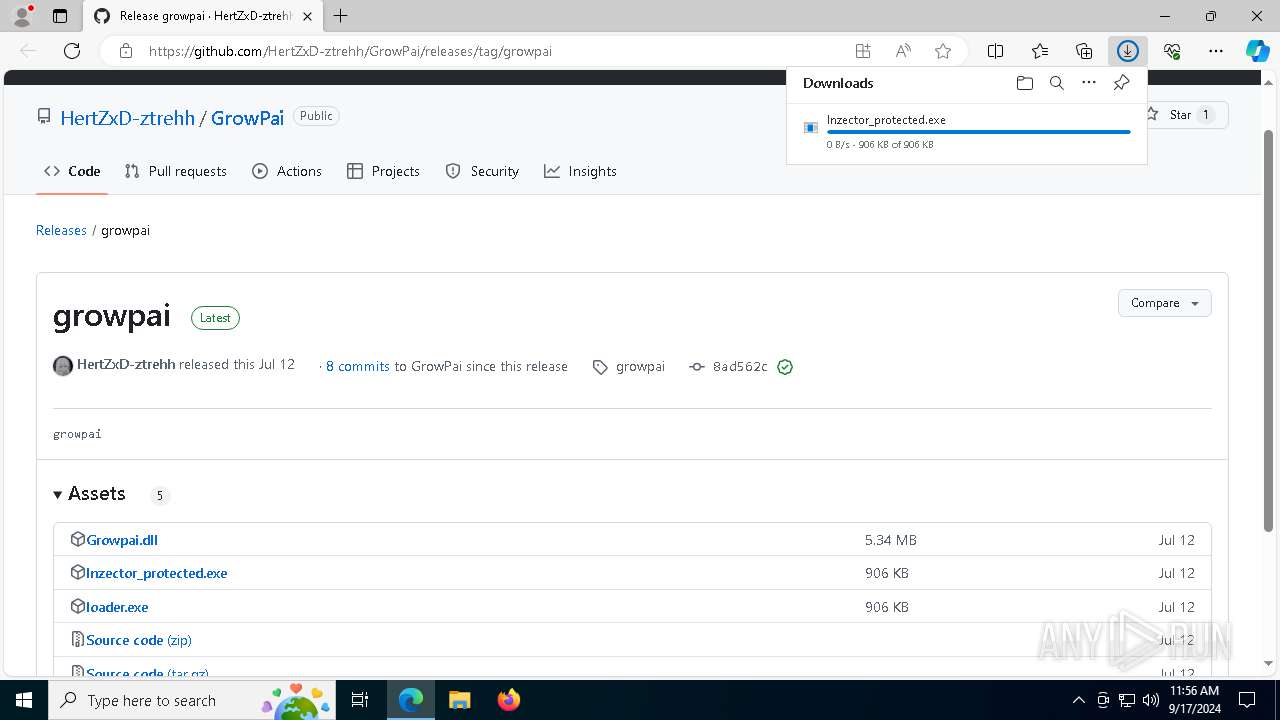Open downloads folder from Downloads panel
This screenshot has width=1280, height=720.
click(1025, 83)
